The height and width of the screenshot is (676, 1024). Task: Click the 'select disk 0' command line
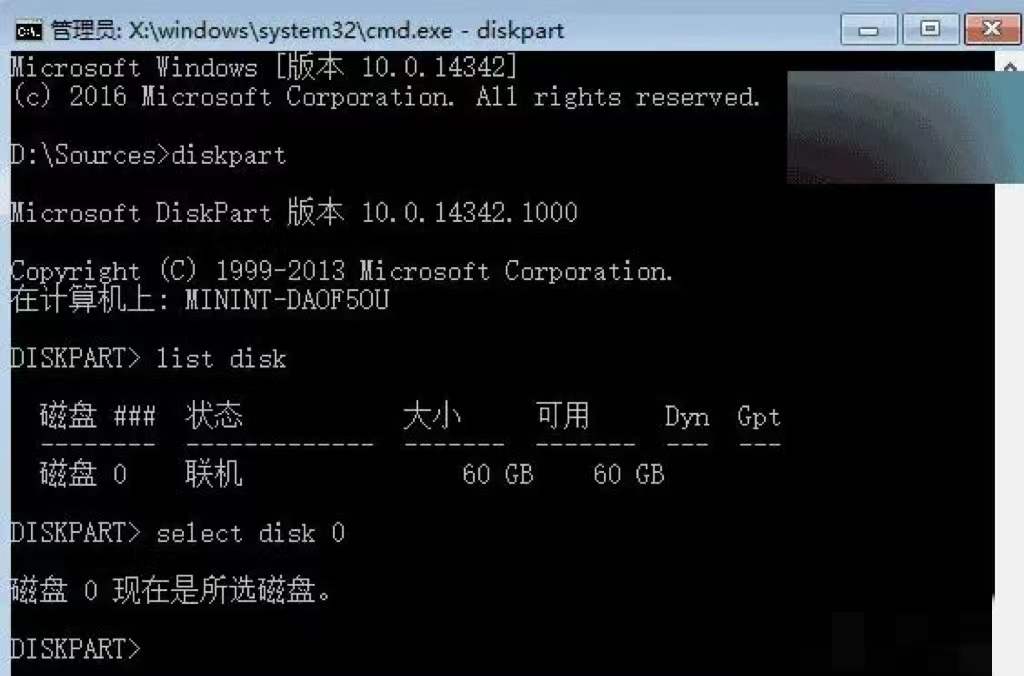coord(177,533)
